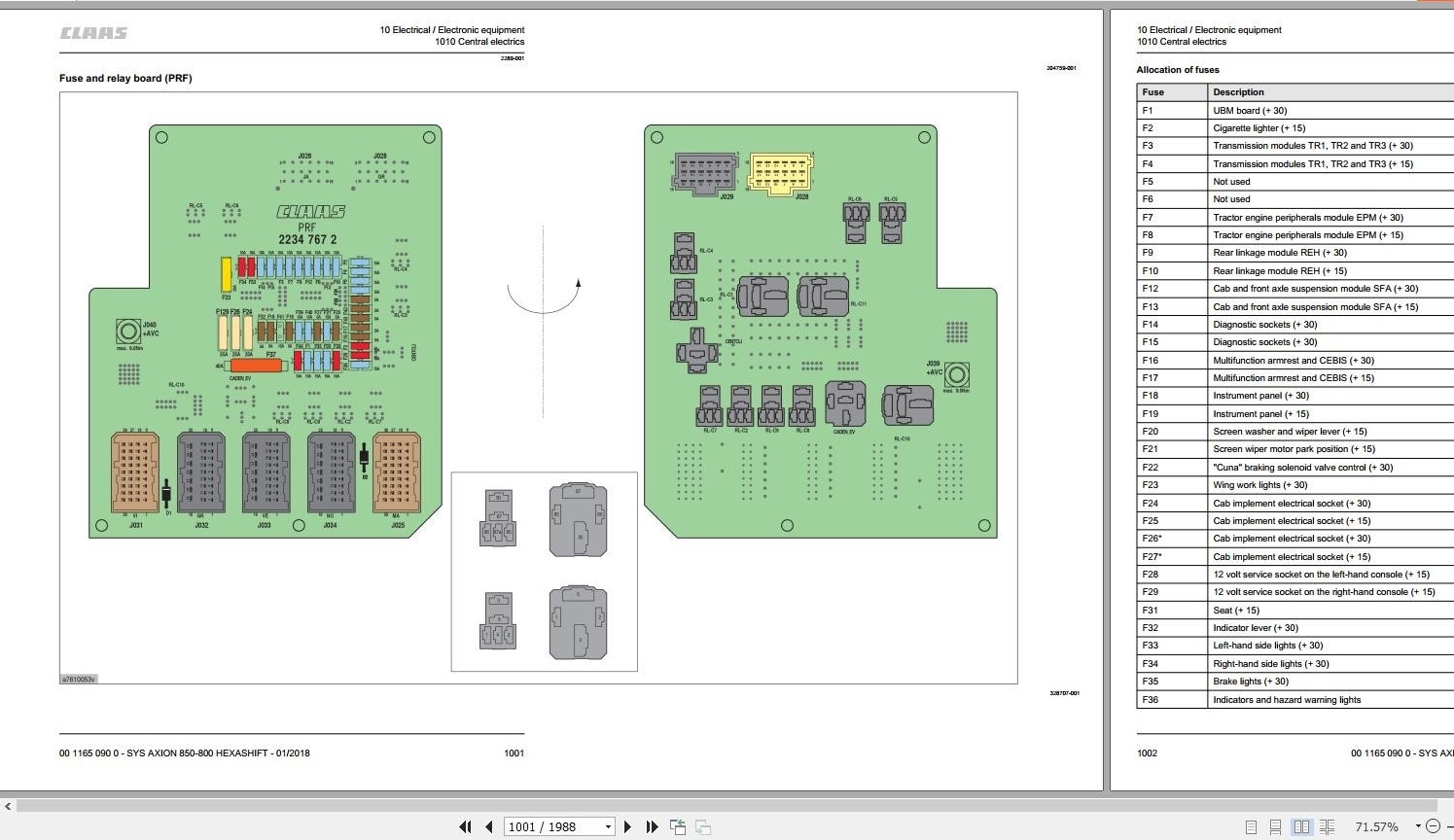Click the J040 +AVC terminal
Screen dimensions: 1454x840
point(128,332)
